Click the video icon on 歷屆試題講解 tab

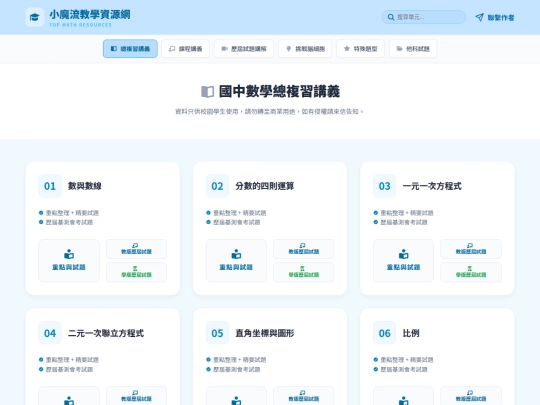(224, 49)
